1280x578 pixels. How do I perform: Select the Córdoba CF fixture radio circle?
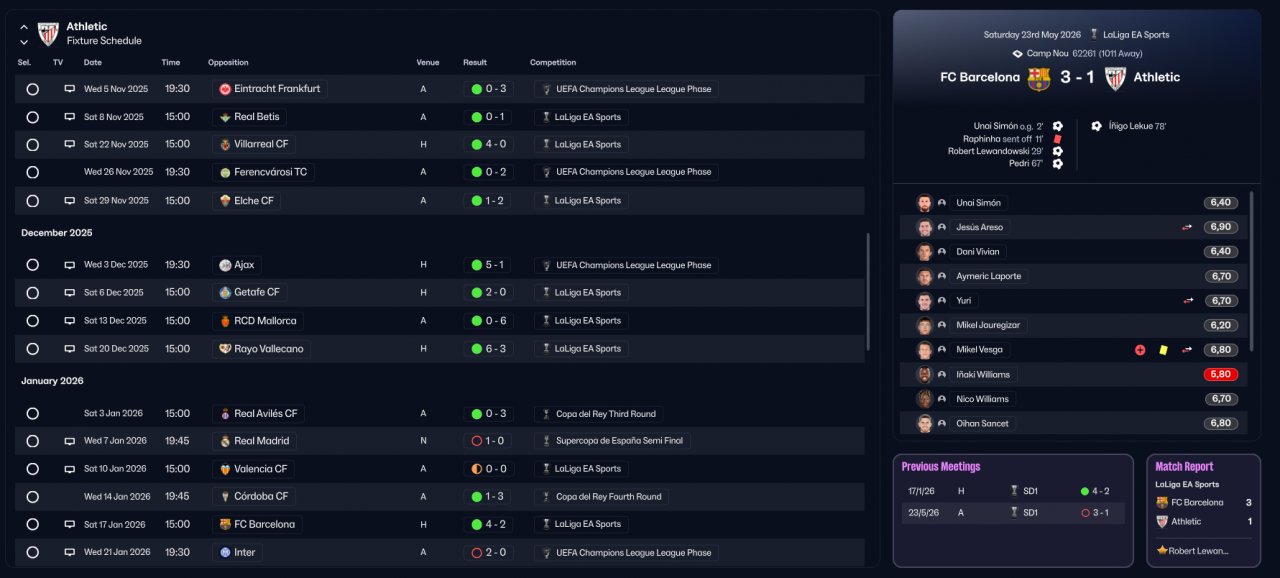pyautogui.click(x=32, y=497)
